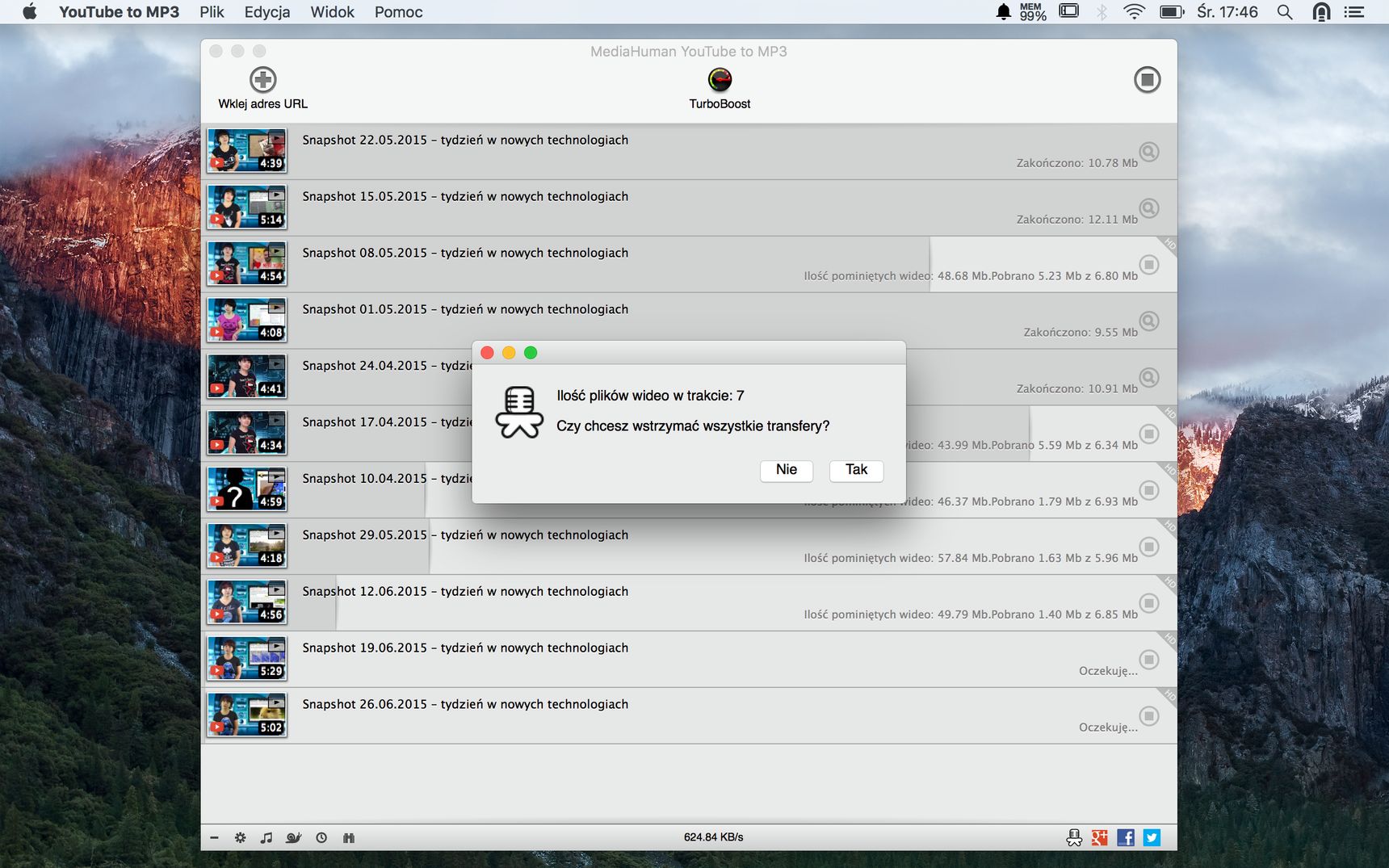Share via Twitter icon
The height and width of the screenshot is (868, 1389).
(1152, 838)
